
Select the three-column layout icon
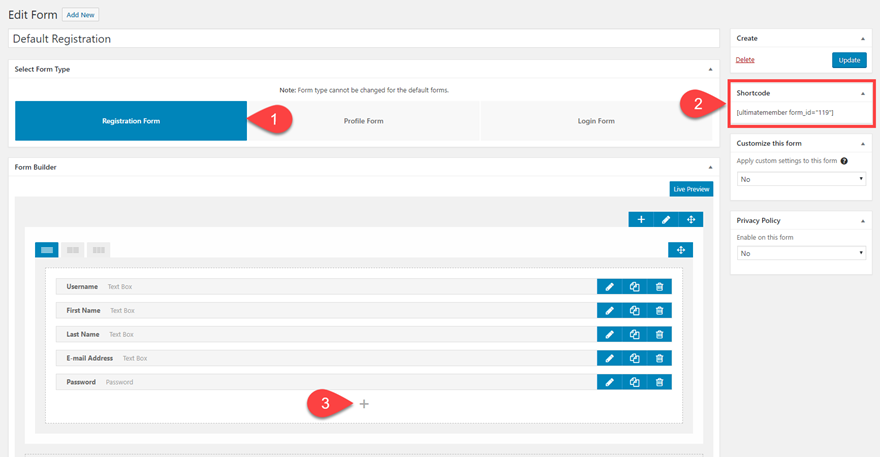pos(99,250)
